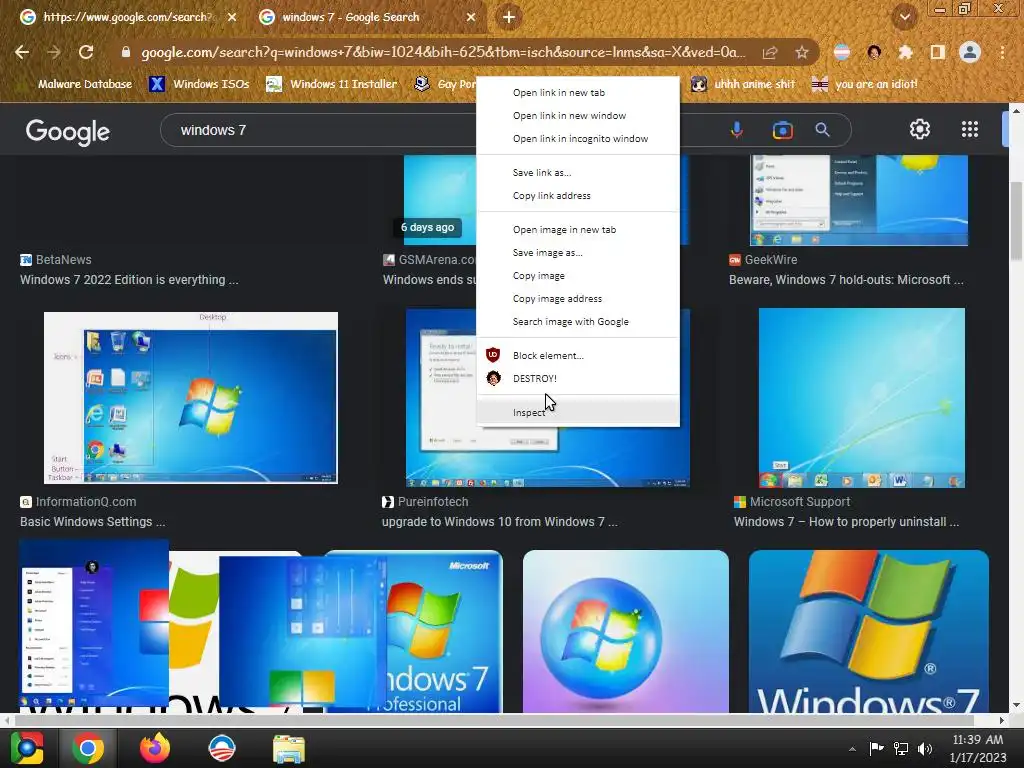Launch Firefox from the taskbar
This screenshot has width=1024, height=768.
tap(155, 748)
